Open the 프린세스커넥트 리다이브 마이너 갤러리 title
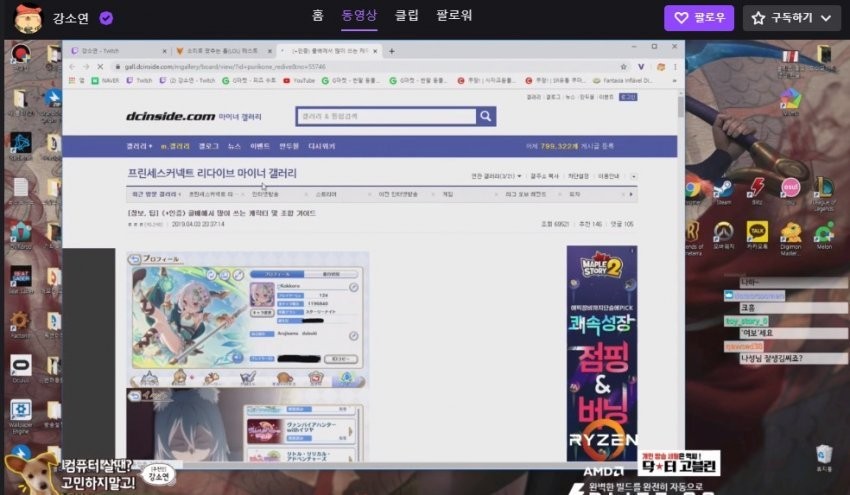 pos(212,173)
